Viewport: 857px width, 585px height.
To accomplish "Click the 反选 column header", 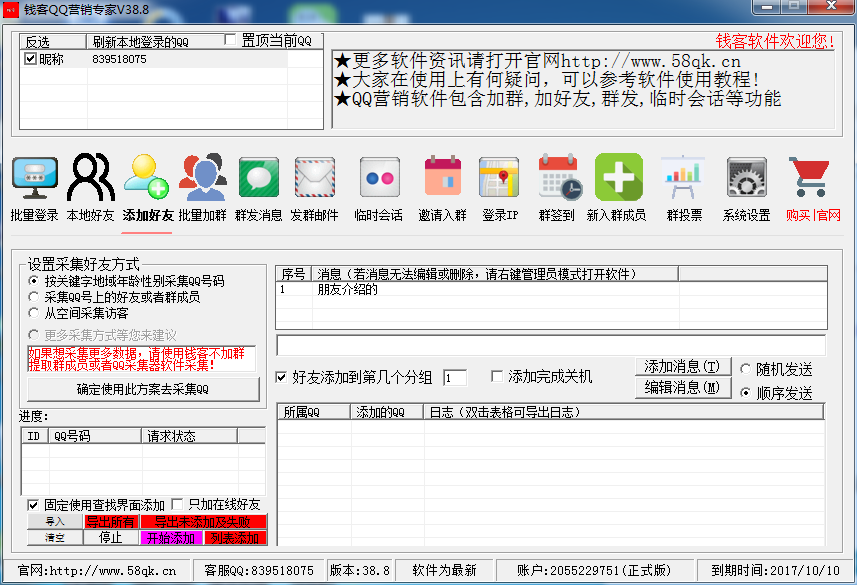I will [53, 42].
